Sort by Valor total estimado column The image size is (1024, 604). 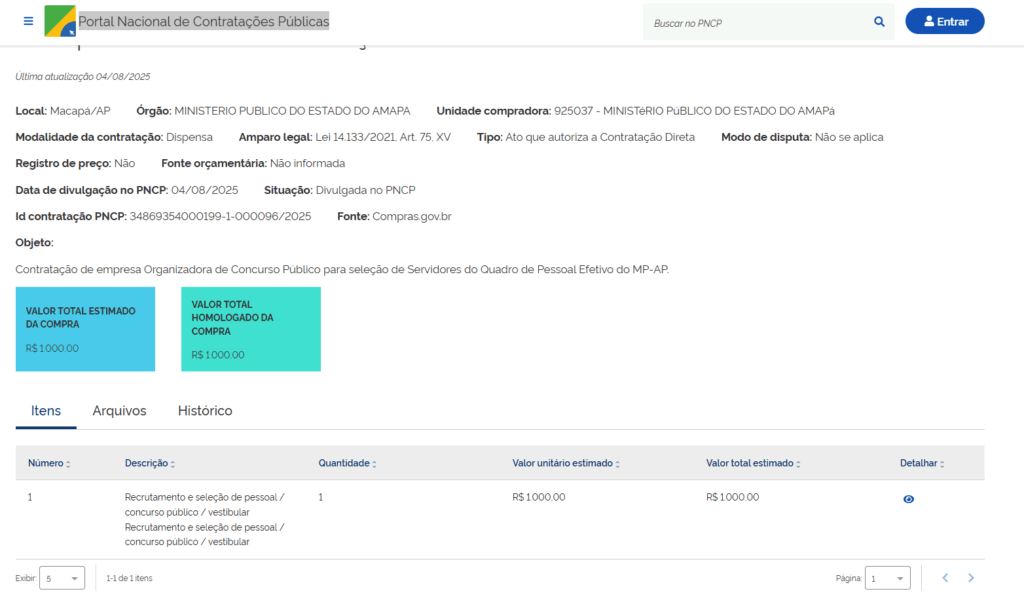coord(798,464)
